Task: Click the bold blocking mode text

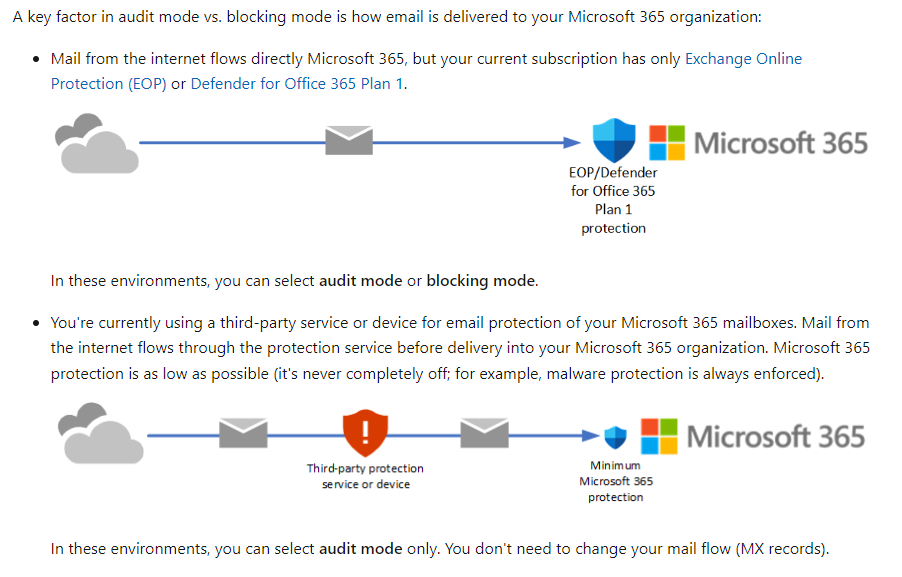Action: [481, 280]
